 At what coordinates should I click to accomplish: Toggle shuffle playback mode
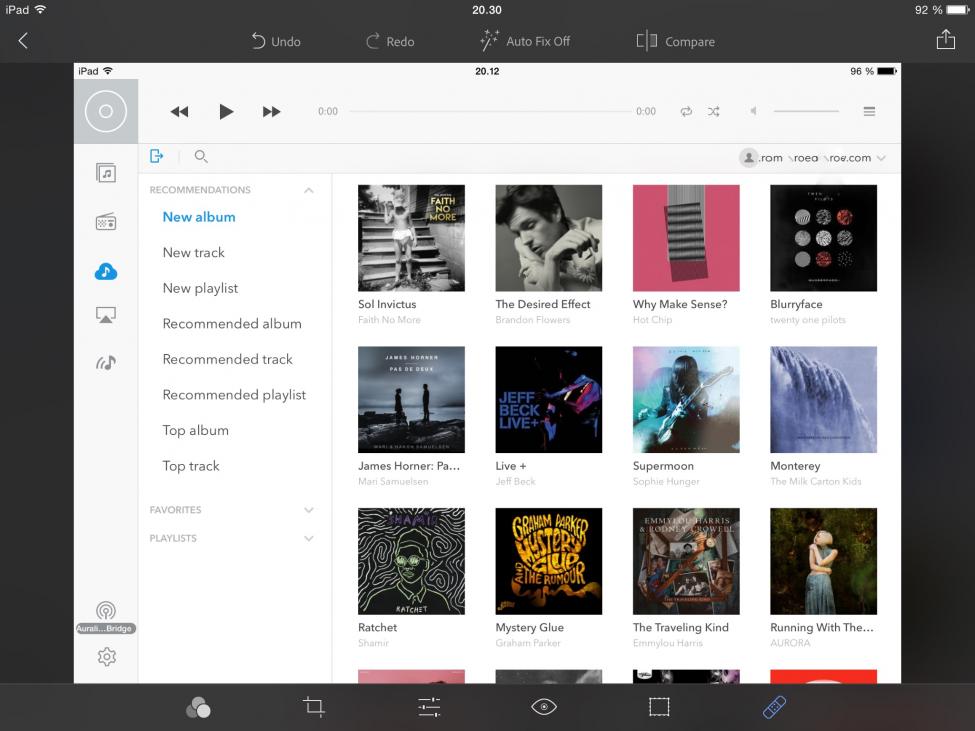[714, 112]
